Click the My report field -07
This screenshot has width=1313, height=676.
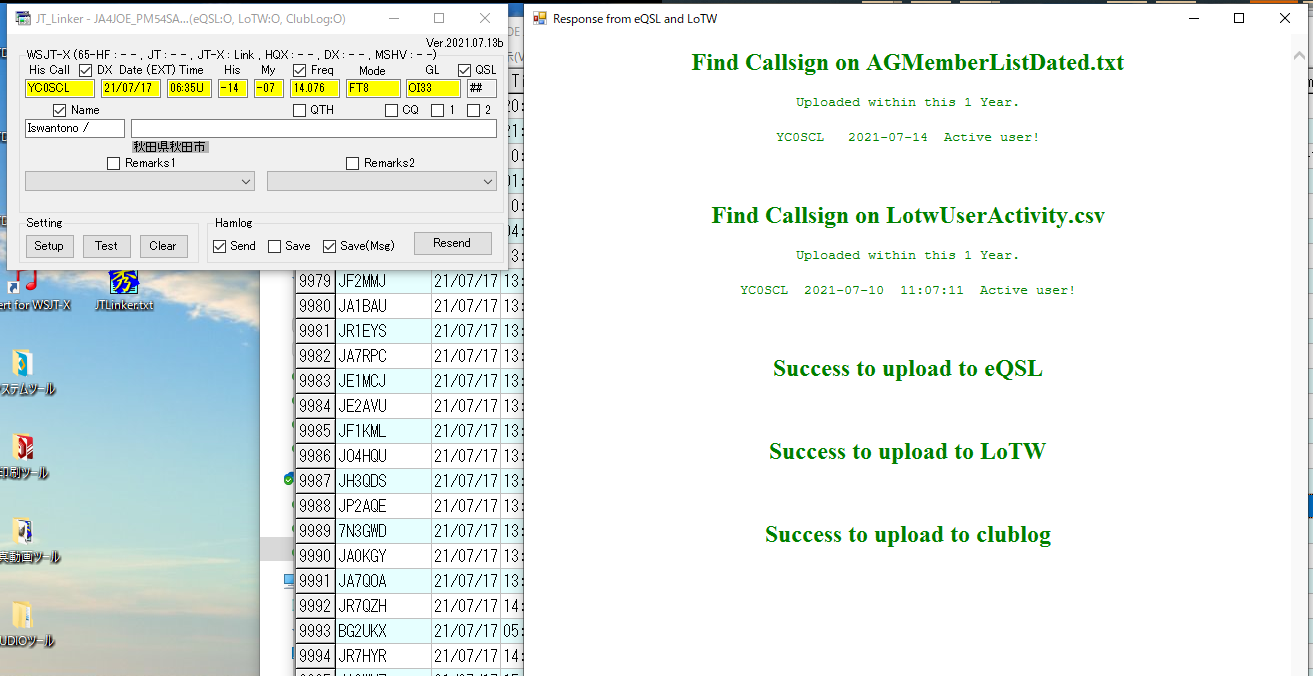coord(269,88)
